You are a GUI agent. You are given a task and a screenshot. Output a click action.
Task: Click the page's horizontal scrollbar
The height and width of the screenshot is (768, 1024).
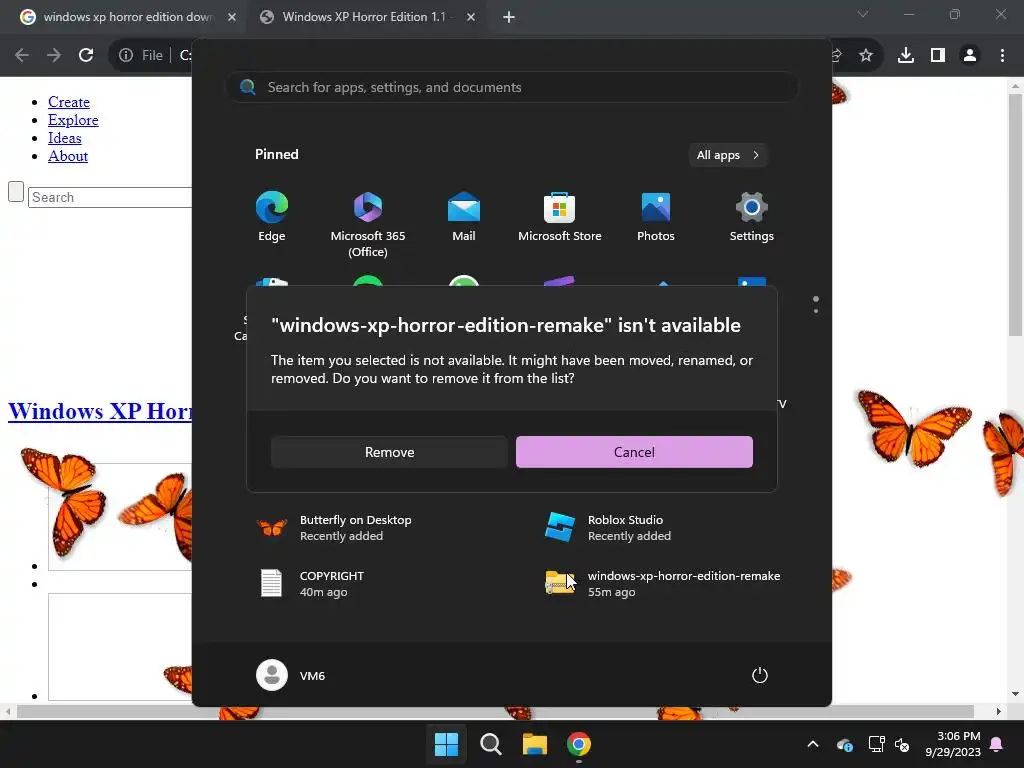[495, 711]
